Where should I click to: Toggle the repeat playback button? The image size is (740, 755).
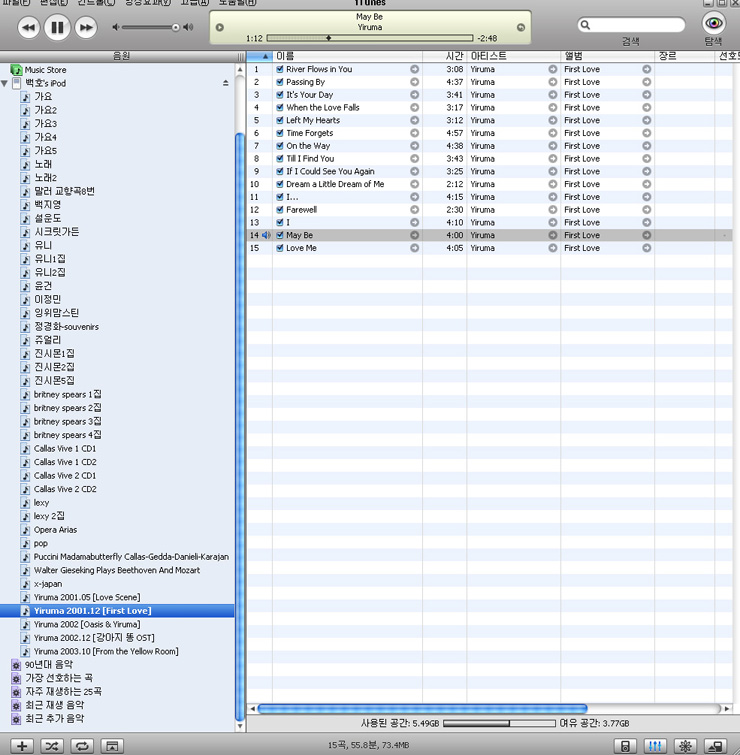[82, 746]
